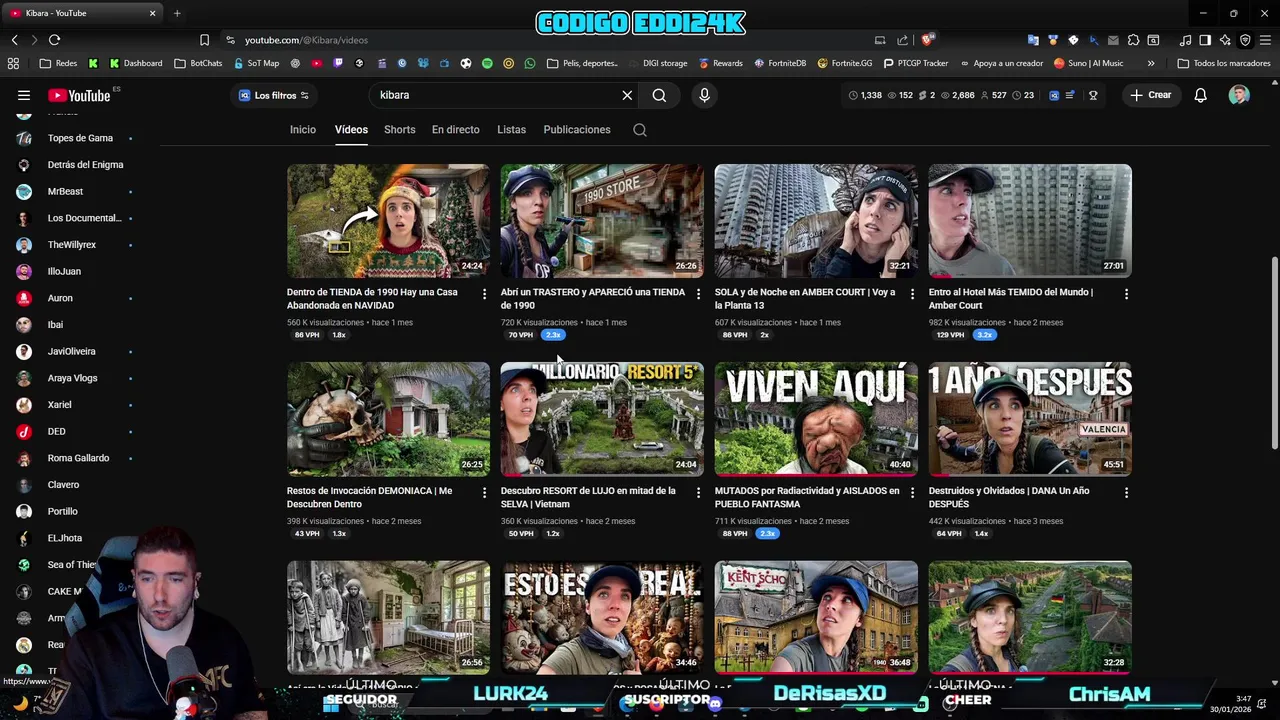Clear the kibara search text
This screenshot has width=1280, height=720.
click(x=627, y=95)
